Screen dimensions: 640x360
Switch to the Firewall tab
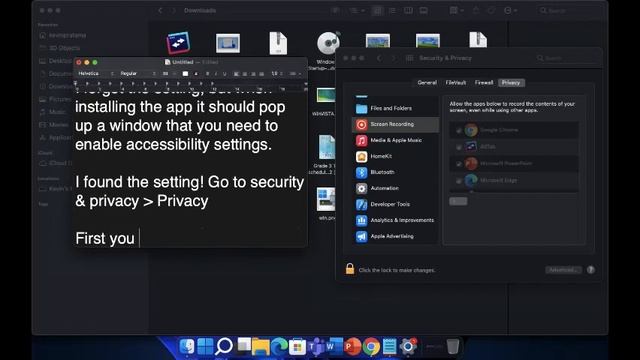(x=484, y=82)
